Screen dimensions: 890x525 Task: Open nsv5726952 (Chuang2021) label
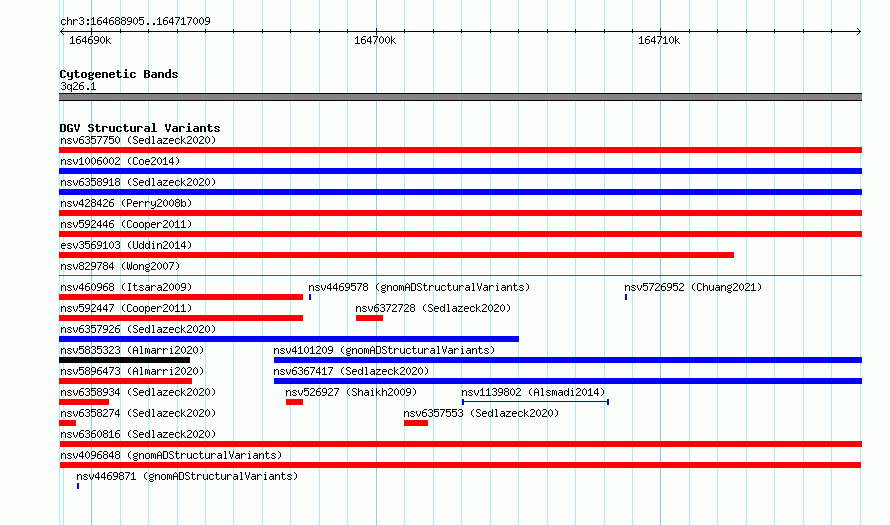click(x=693, y=287)
